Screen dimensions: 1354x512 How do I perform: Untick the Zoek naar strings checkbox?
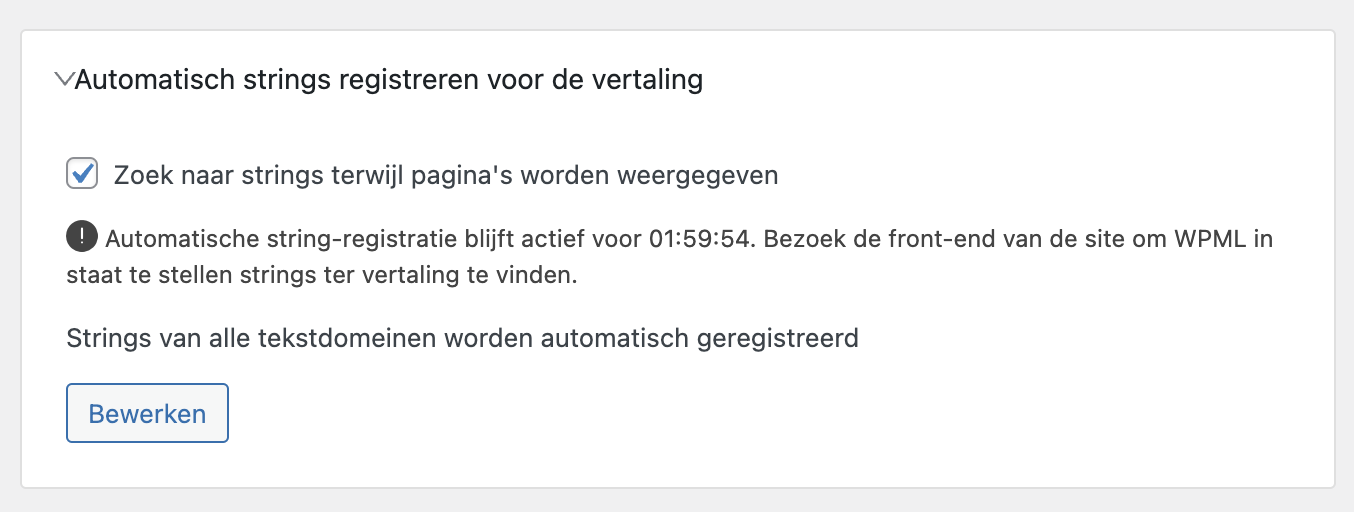click(82, 173)
